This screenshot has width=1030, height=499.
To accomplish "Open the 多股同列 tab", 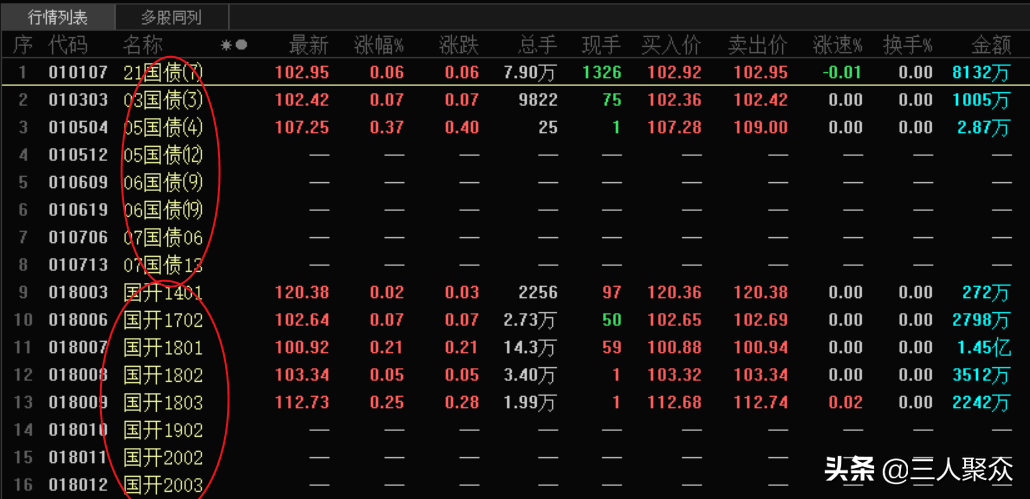I will [171, 17].
